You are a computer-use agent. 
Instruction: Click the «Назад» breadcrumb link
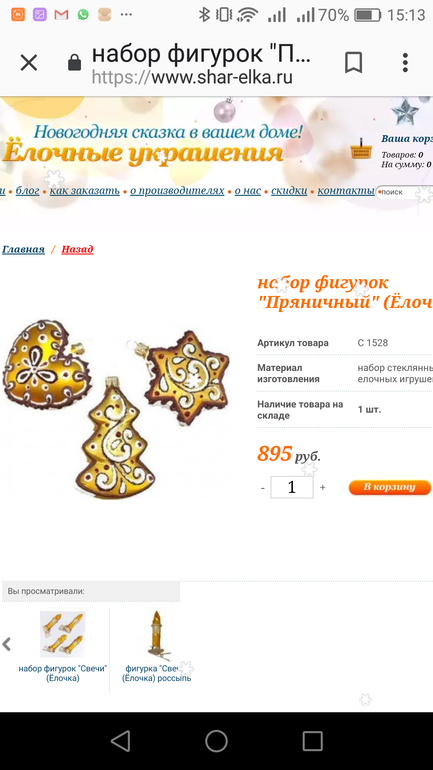77,249
